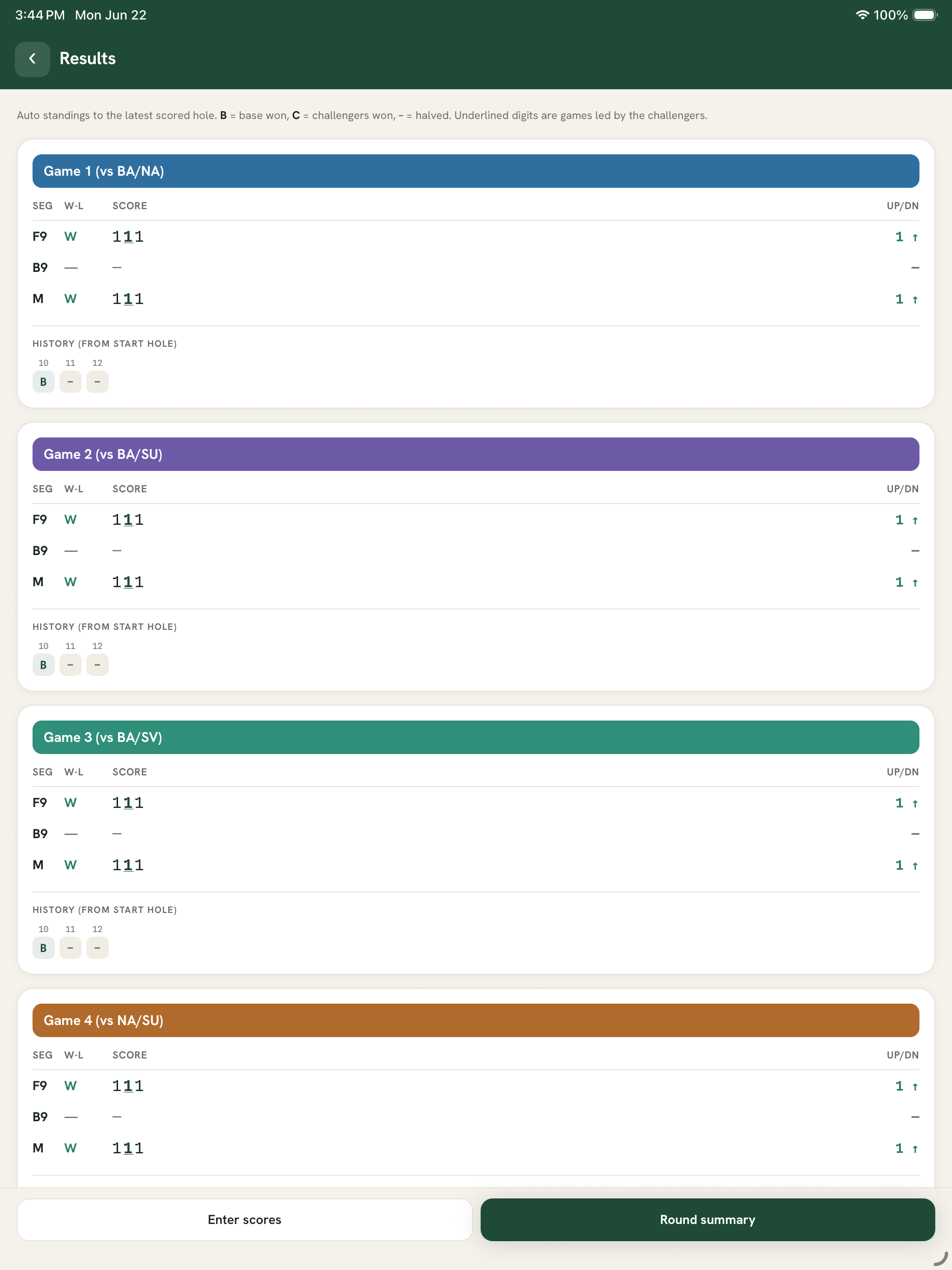Viewport: 952px width, 1270px height.
Task: Tap the Wi-Fi status icon
Action: point(862,15)
